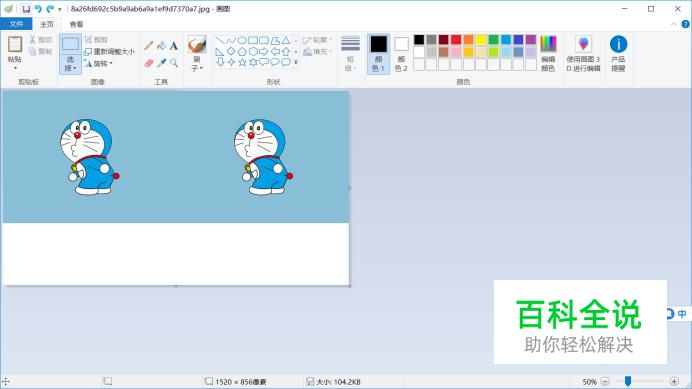
Task: Click the Brushes tool icon
Action: click(x=197, y=45)
